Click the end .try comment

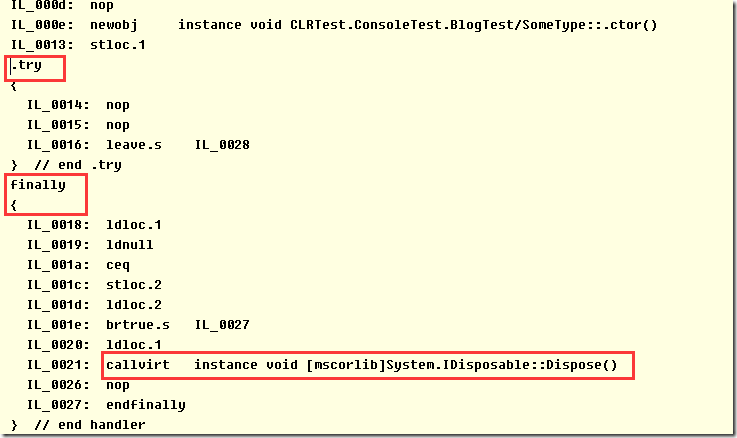[78, 165]
